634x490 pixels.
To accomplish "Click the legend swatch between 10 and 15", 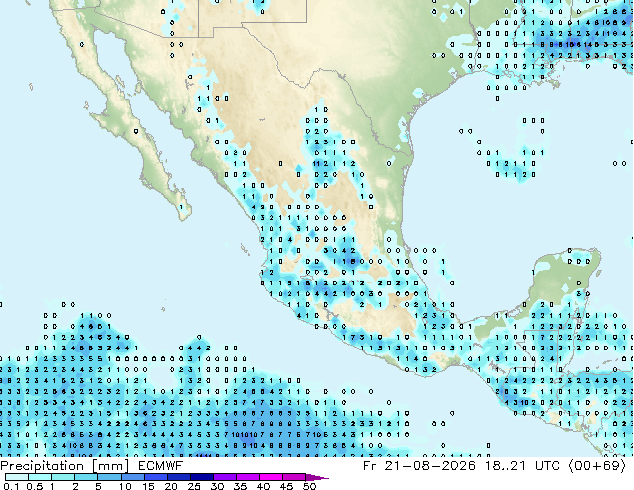I will click(133, 477).
